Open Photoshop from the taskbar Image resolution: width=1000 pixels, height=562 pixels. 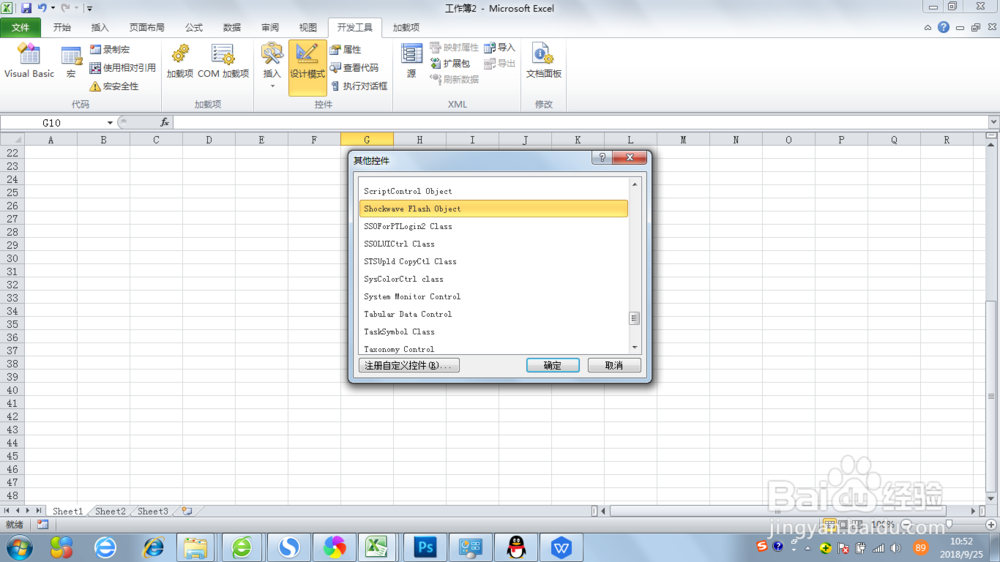coord(425,547)
